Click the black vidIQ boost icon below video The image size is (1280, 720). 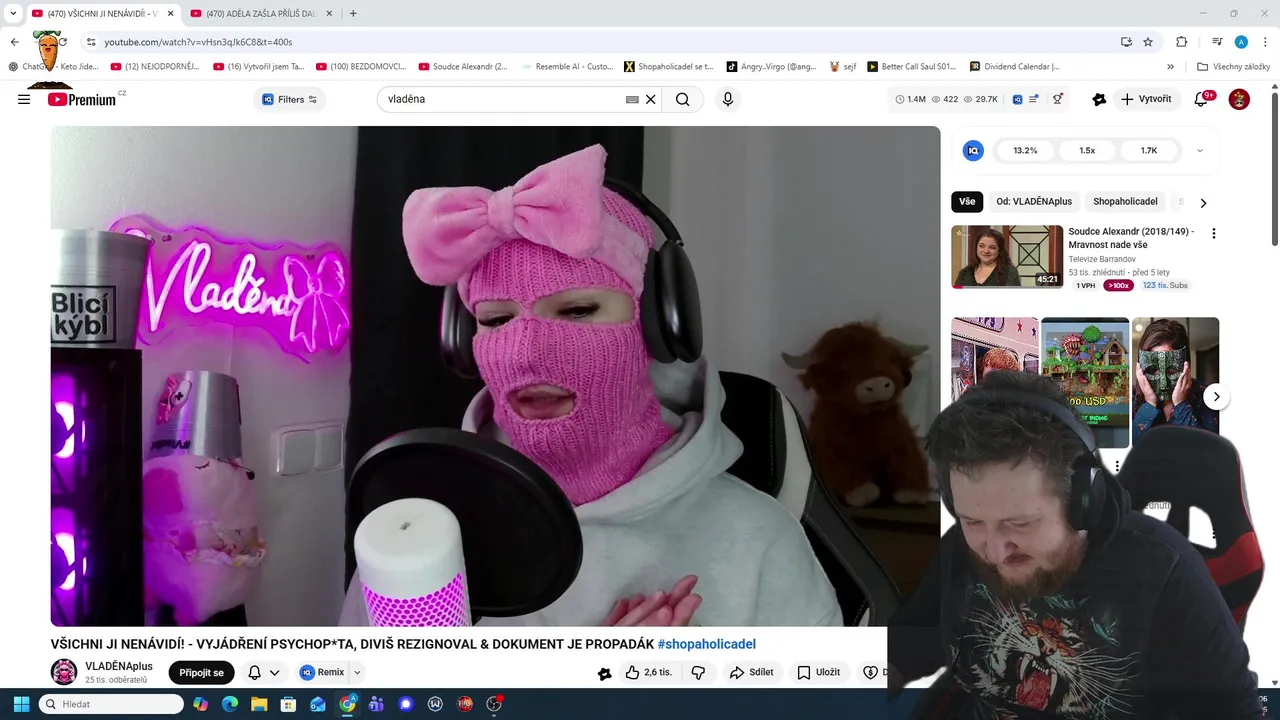tap(604, 673)
